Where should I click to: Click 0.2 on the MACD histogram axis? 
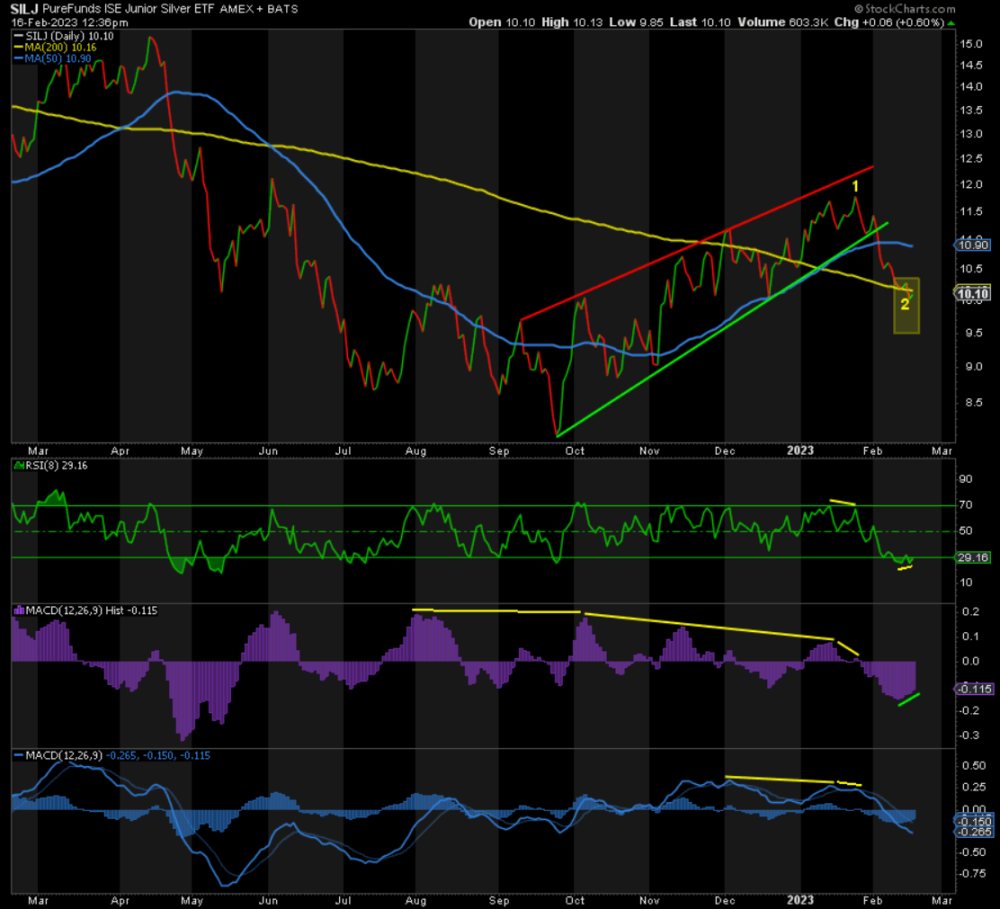click(971, 612)
